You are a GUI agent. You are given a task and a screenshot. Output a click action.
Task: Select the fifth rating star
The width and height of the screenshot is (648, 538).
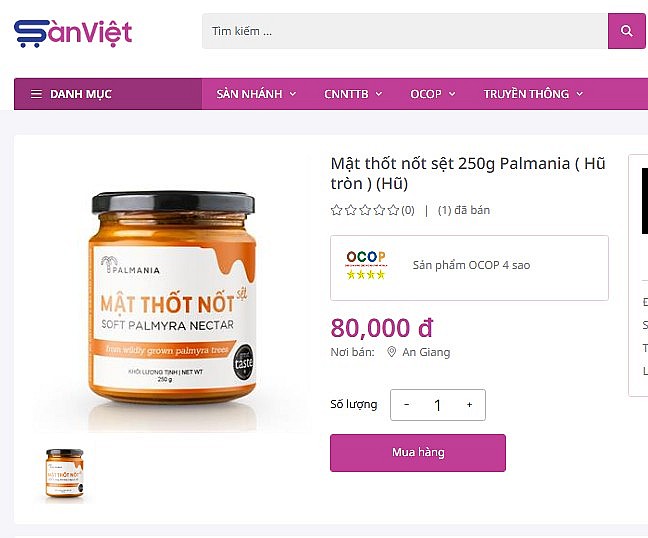[393, 210]
